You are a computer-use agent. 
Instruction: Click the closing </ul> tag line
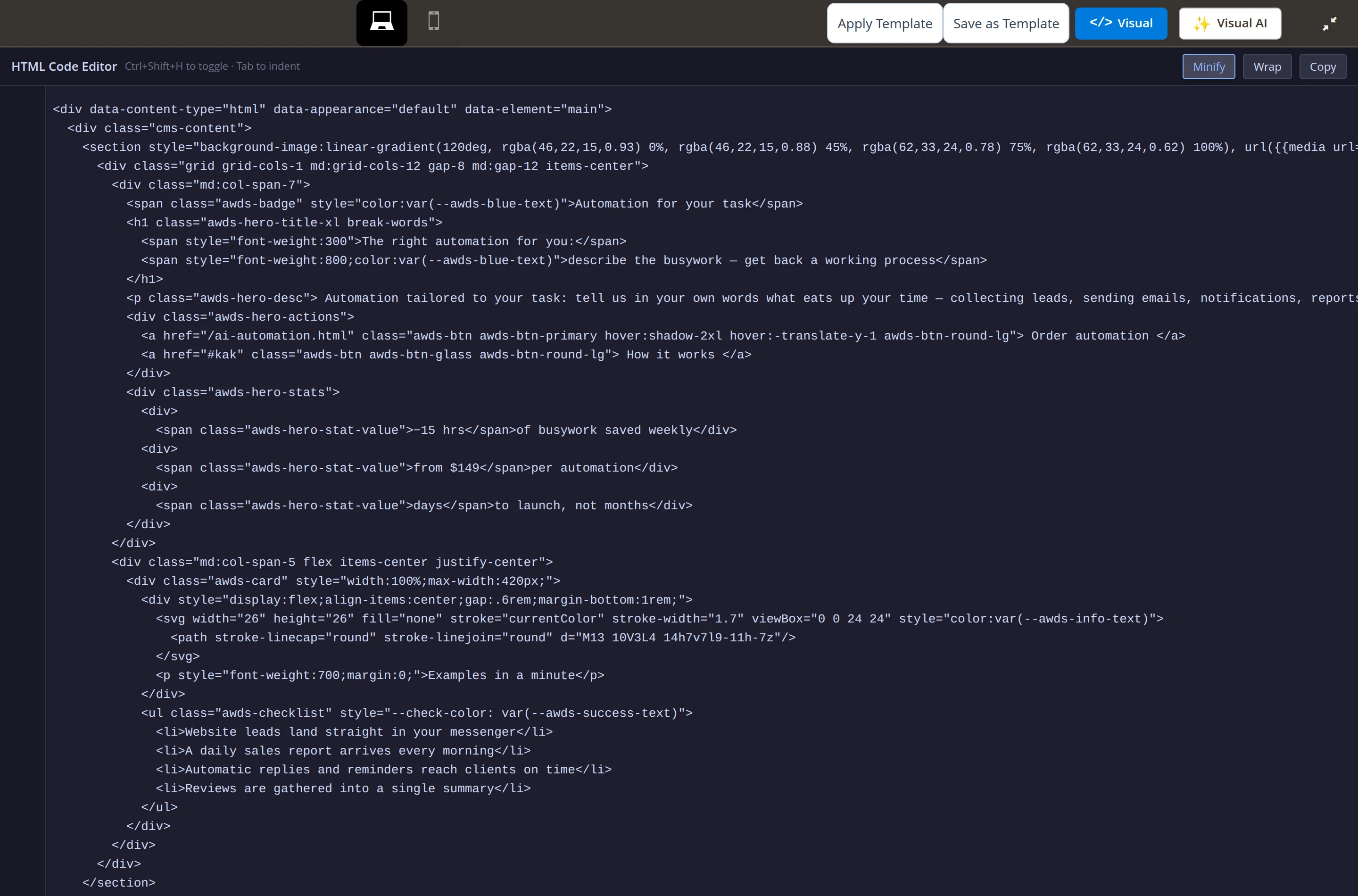tap(159, 807)
